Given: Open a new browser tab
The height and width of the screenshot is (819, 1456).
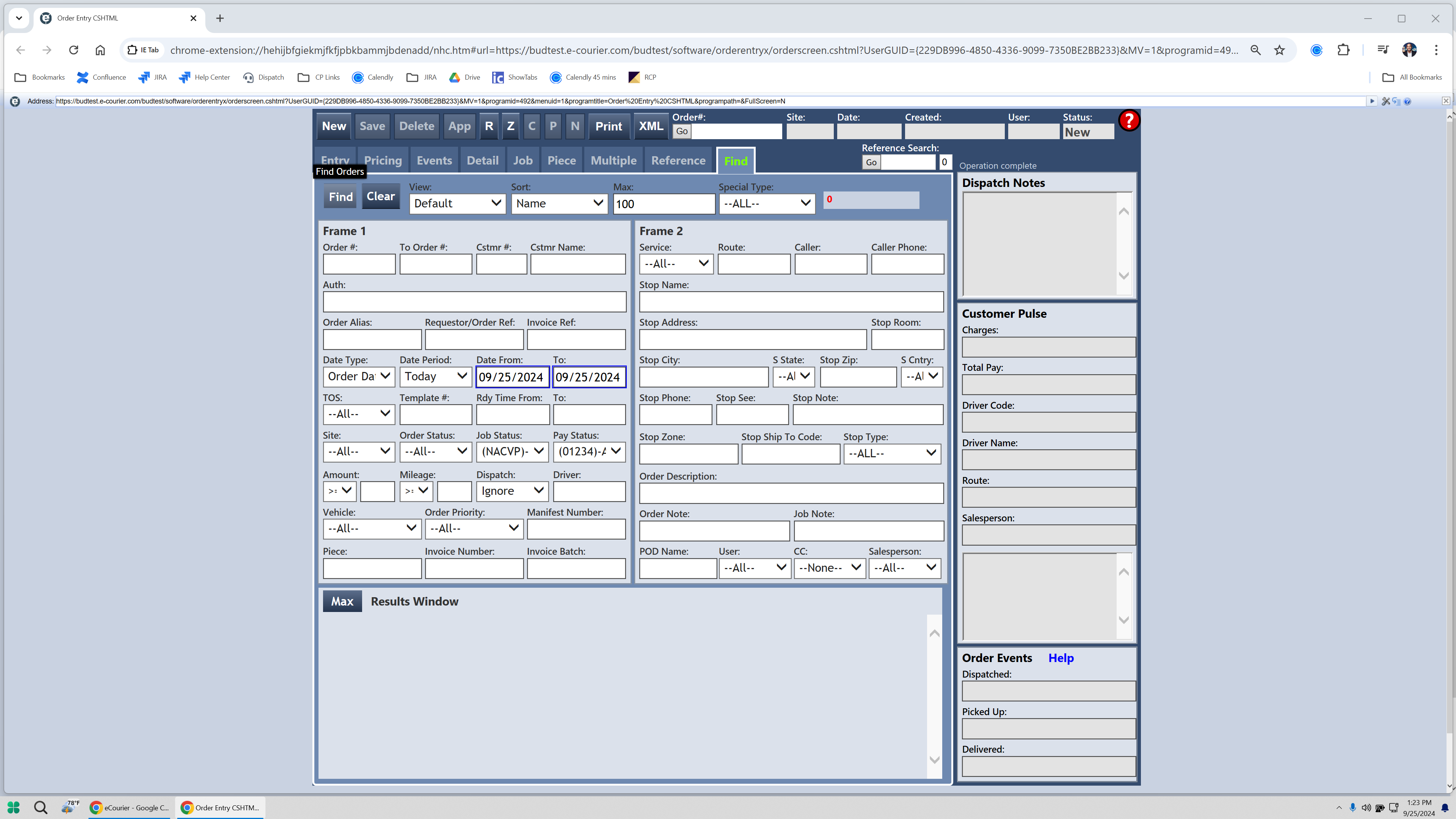Looking at the screenshot, I should click(x=220, y=18).
